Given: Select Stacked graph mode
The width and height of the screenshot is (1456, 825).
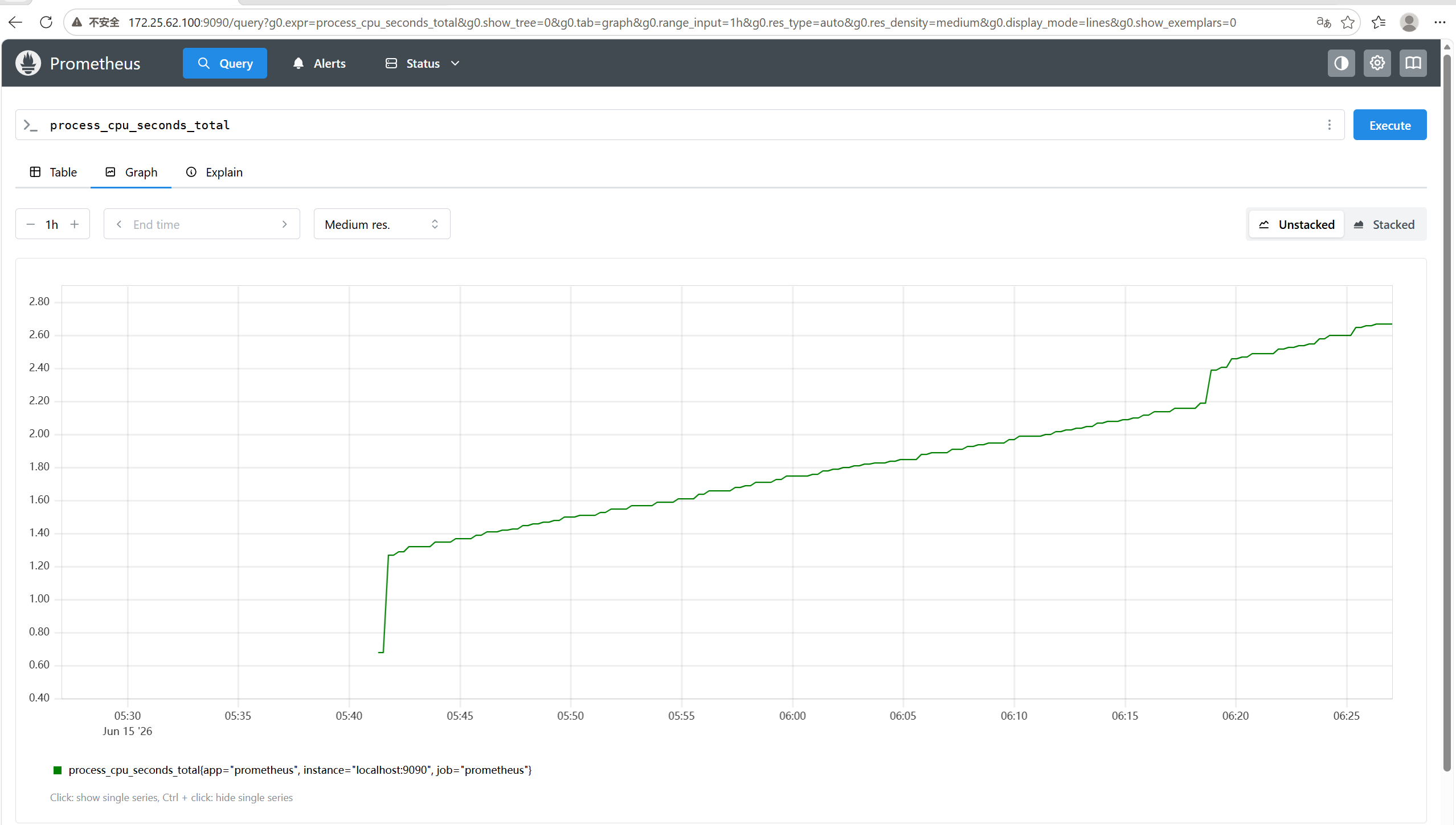Looking at the screenshot, I should coord(1385,224).
